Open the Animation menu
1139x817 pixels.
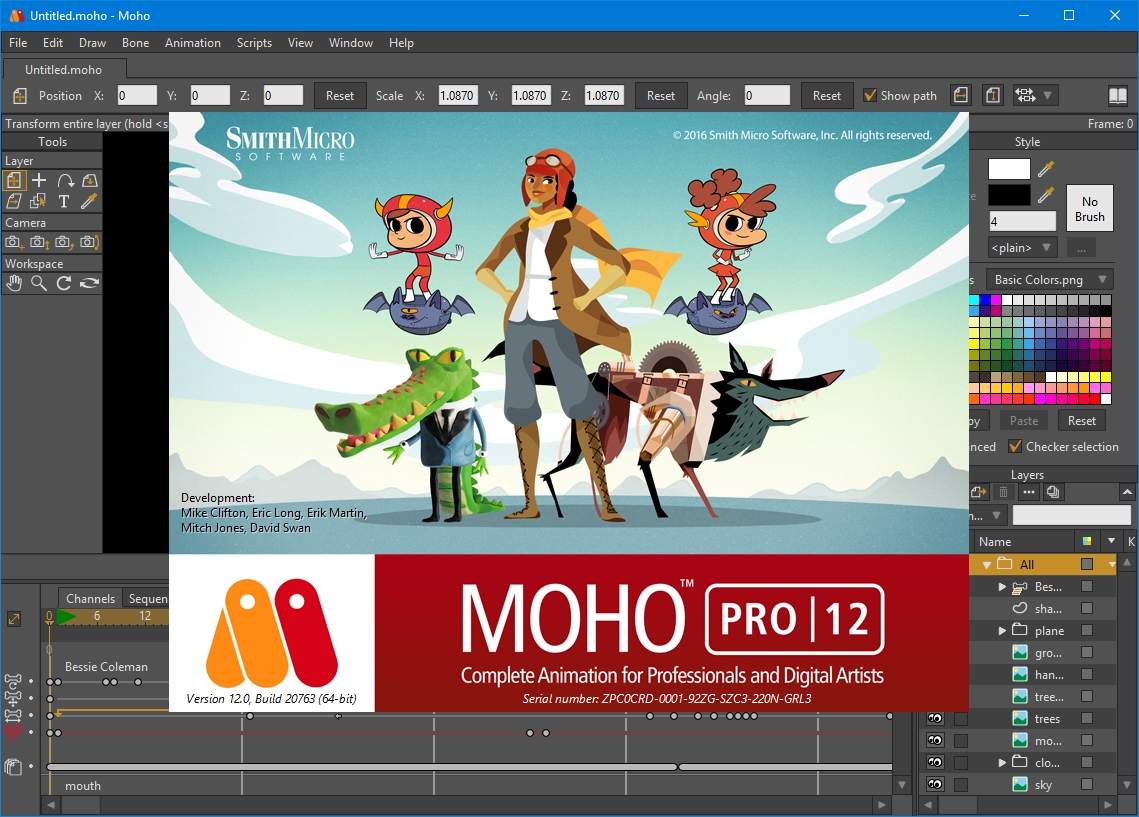192,43
